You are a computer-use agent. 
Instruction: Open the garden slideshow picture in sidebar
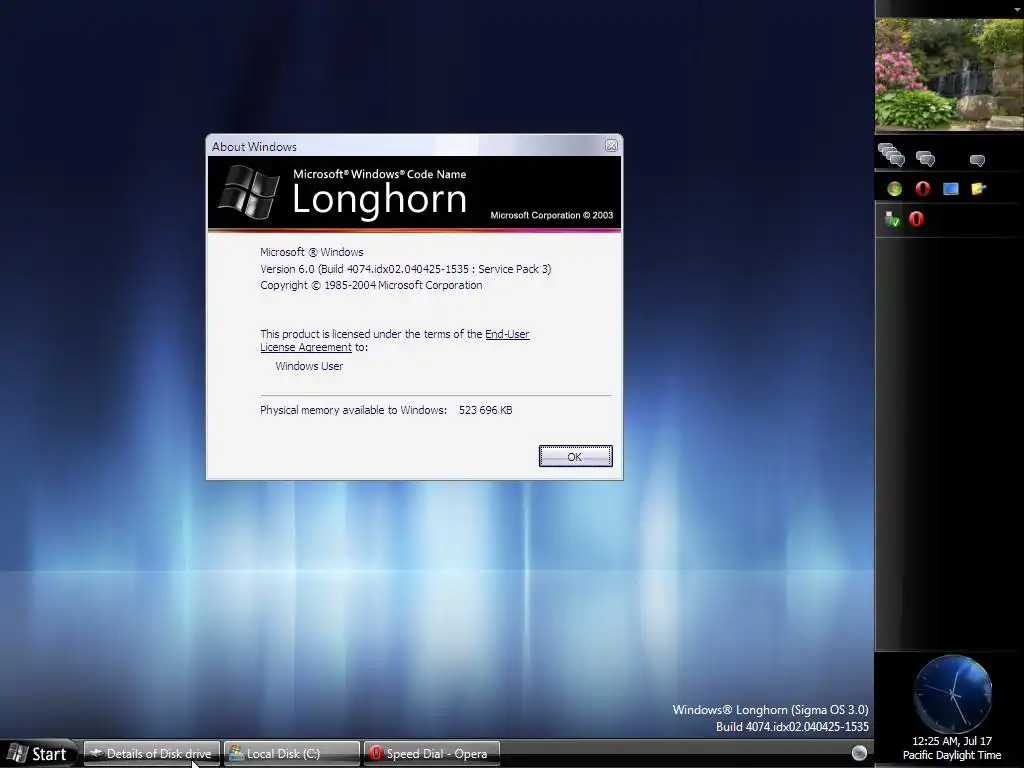coord(949,74)
